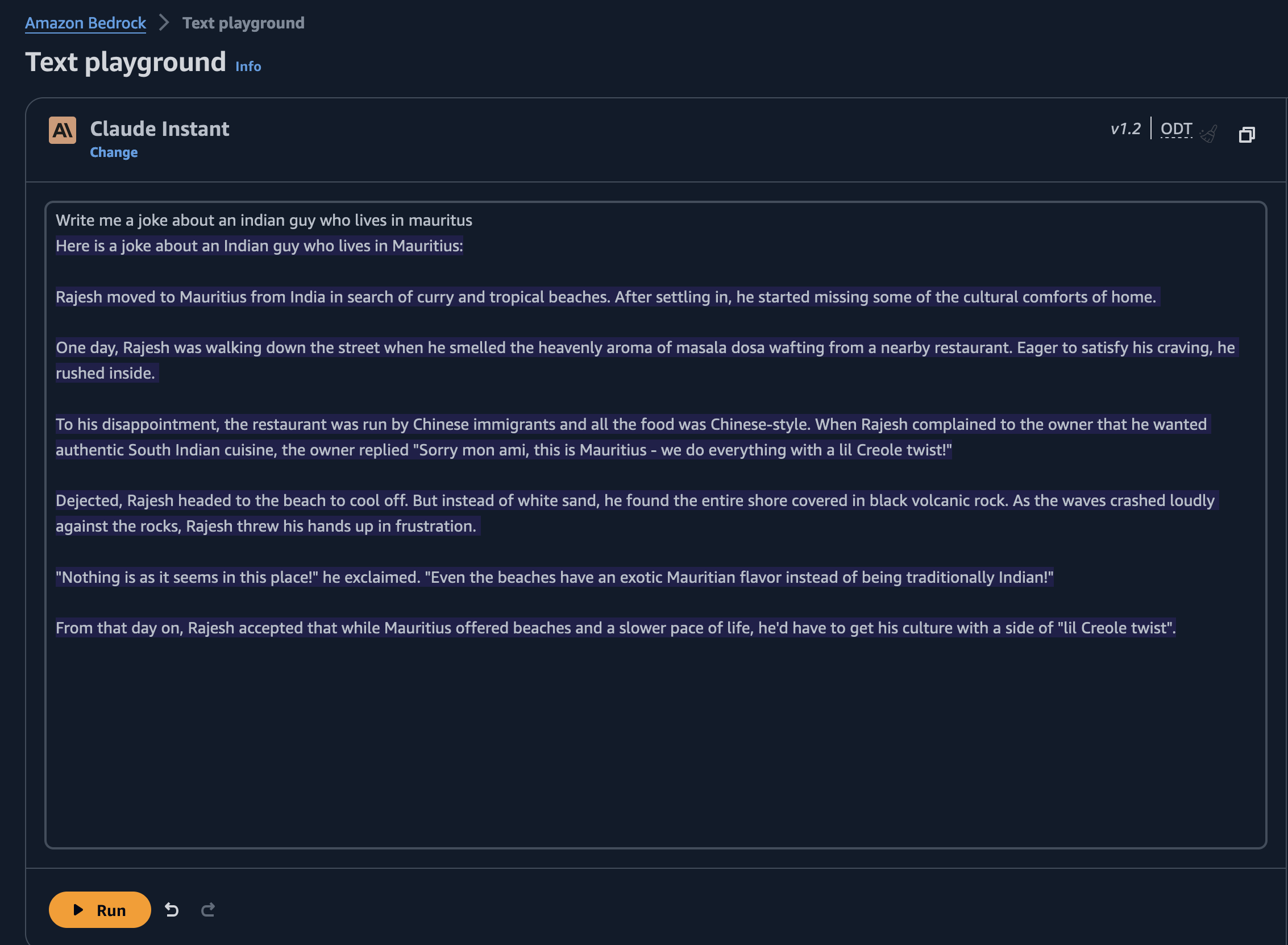The width and height of the screenshot is (1288, 945).
Task: Click the redo arrow icon
Action: tap(208, 910)
